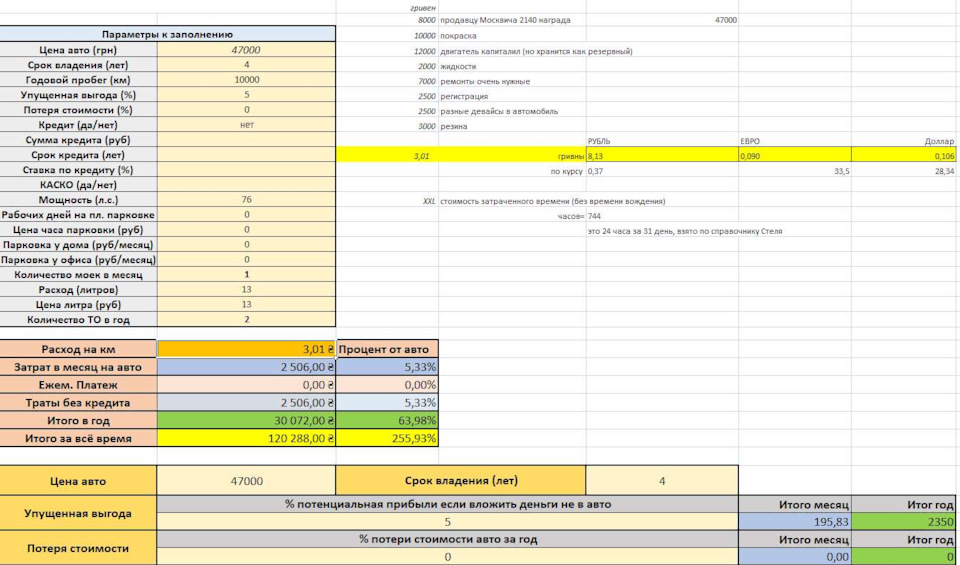Click the 'Парковка у офиса (руб/месяц)' label

point(78,260)
